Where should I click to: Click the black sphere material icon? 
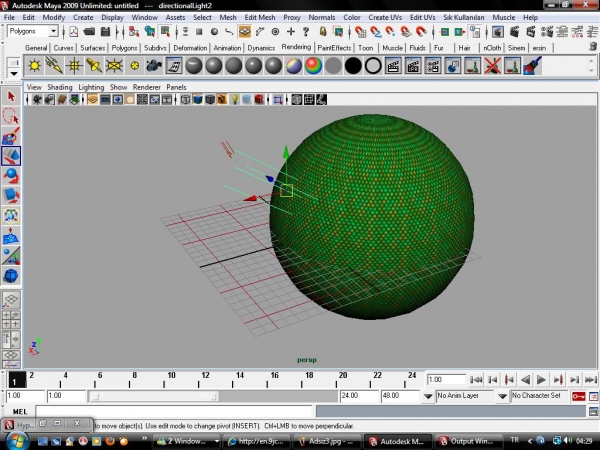point(353,65)
